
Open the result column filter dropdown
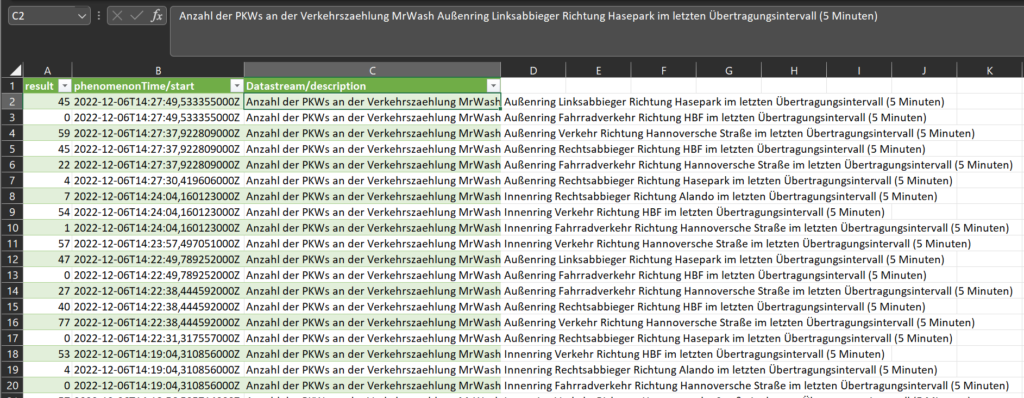click(64, 86)
